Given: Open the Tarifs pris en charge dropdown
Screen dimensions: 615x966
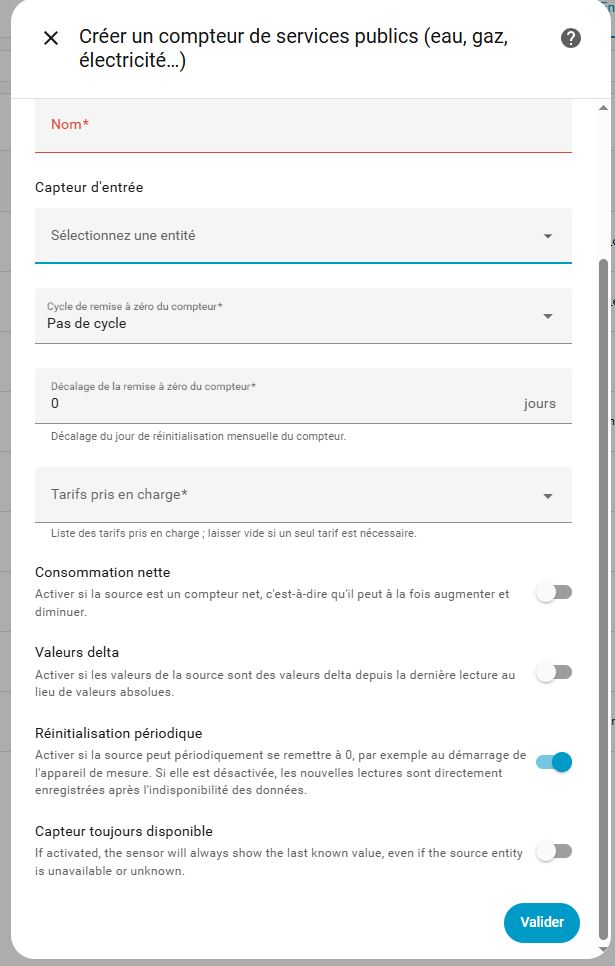Looking at the screenshot, I should (x=290, y=495).
